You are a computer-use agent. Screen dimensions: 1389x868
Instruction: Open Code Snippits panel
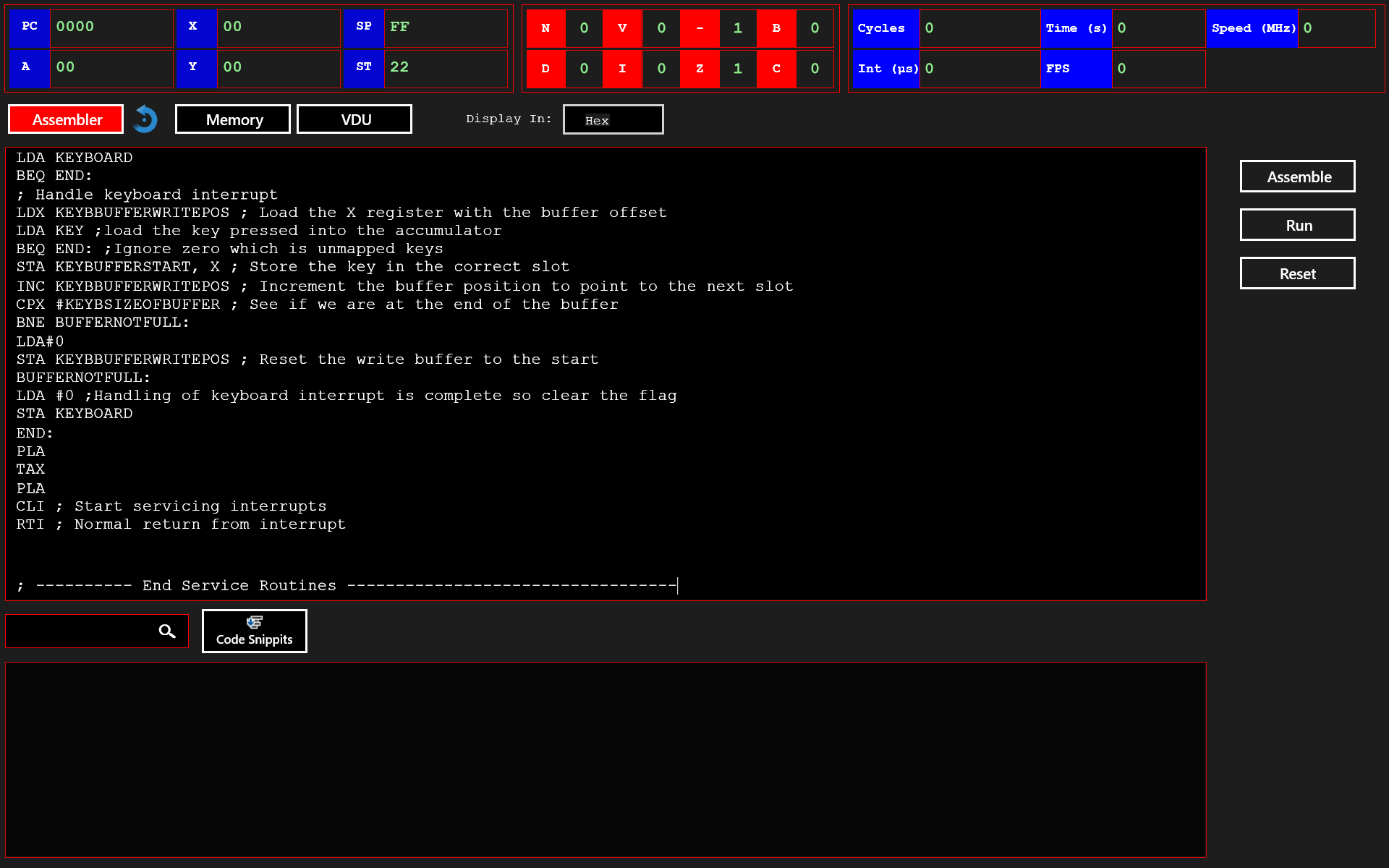[x=254, y=631]
